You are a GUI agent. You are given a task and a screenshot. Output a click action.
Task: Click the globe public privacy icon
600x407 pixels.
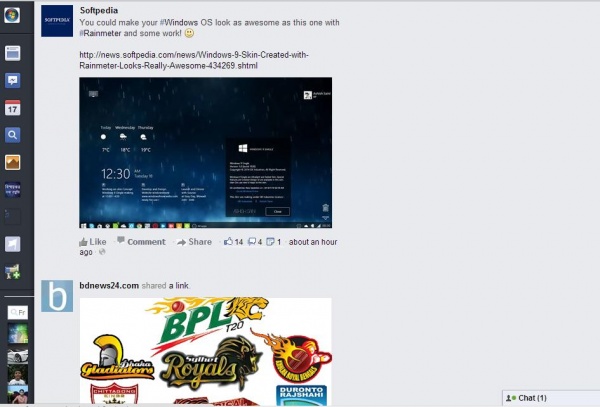(102, 252)
